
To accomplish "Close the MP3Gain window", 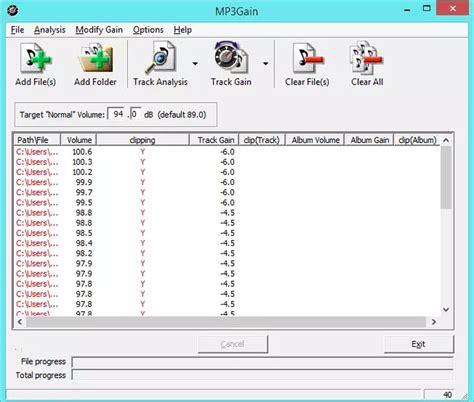I will (x=452, y=9).
